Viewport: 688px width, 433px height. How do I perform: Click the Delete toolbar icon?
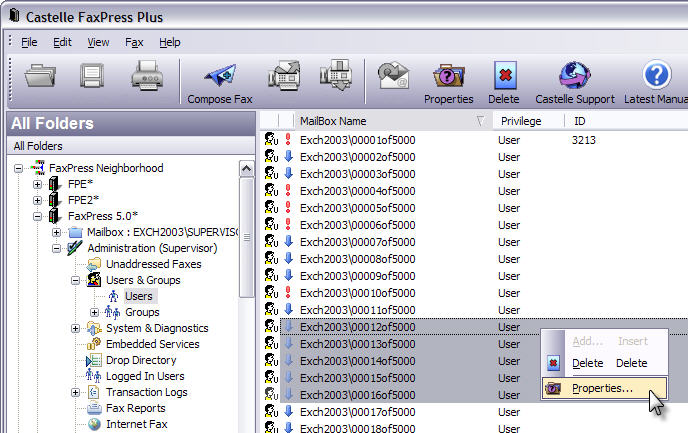[x=504, y=78]
